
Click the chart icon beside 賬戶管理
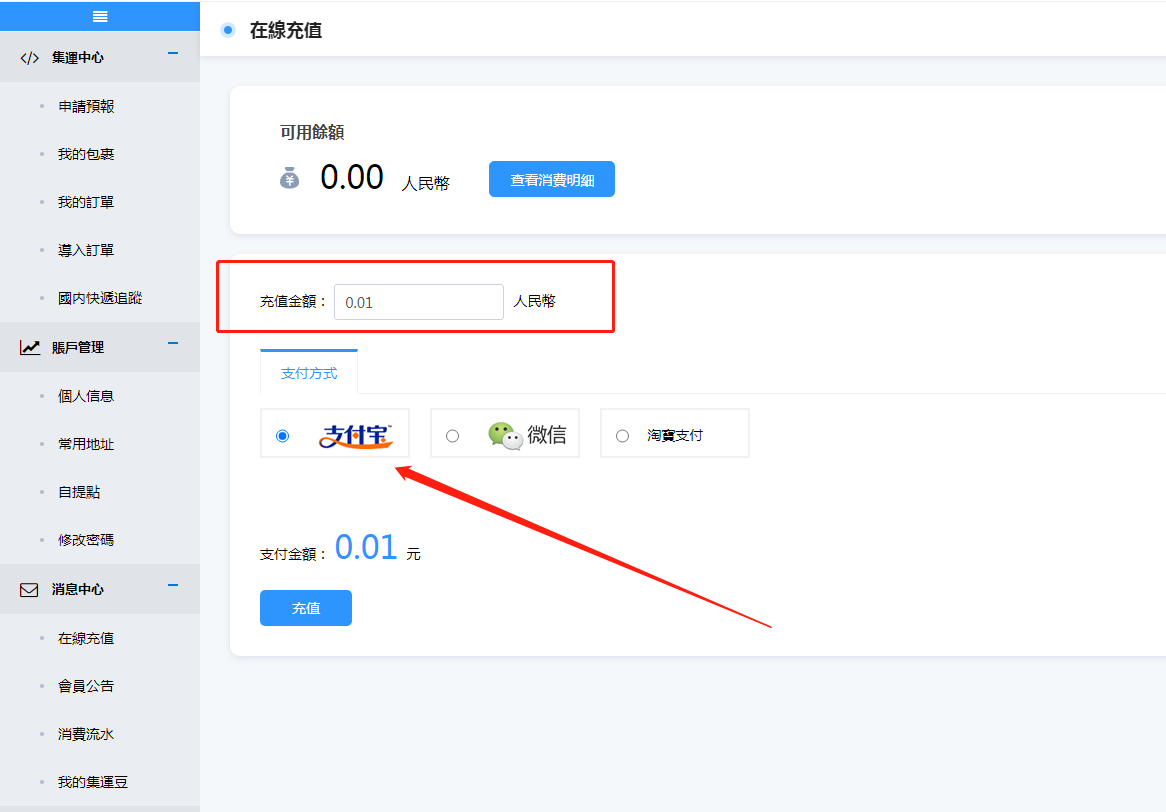pos(30,348)
